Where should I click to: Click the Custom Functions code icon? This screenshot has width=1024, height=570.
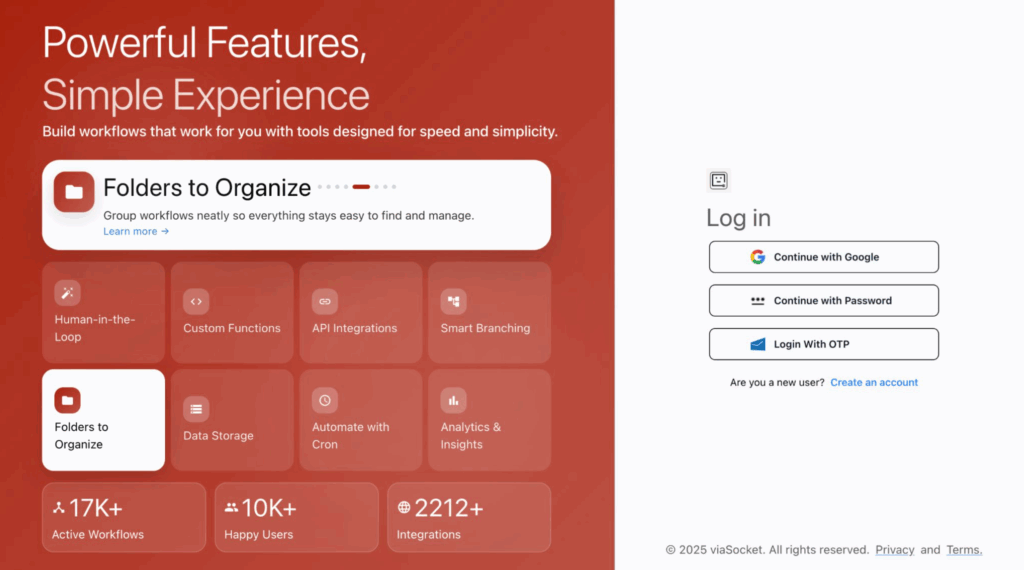pyautogui.click(x=196, y=302)
